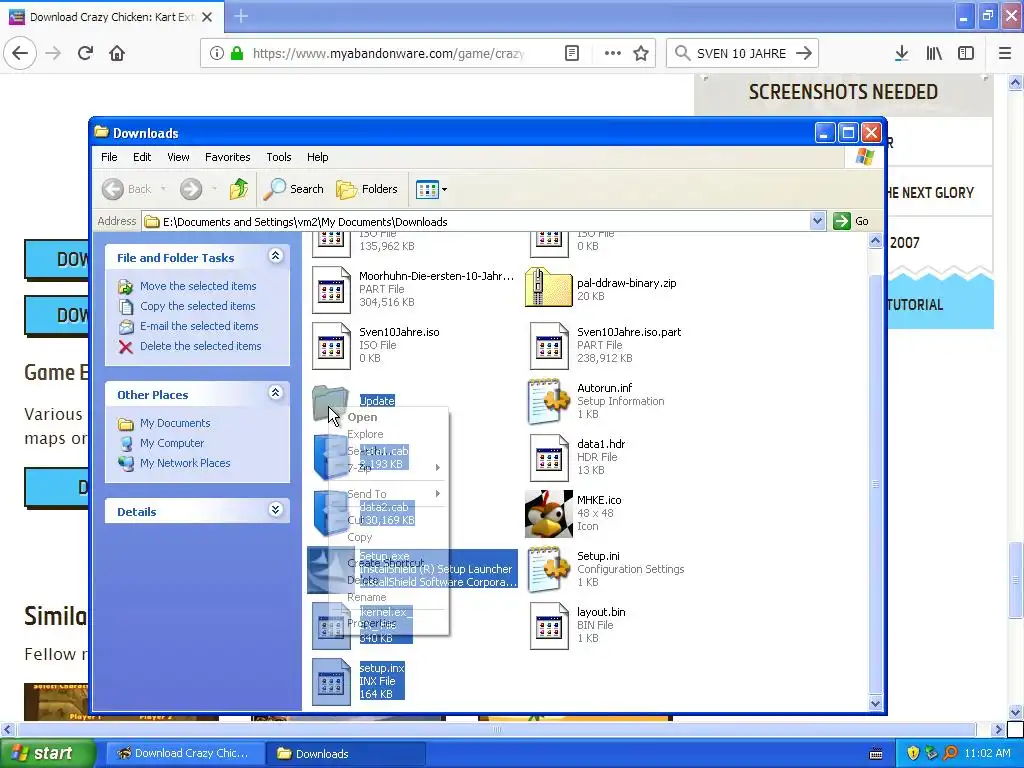Click the Firefox back arrow button
1024x768 pixels.
[x=20, y=53]
